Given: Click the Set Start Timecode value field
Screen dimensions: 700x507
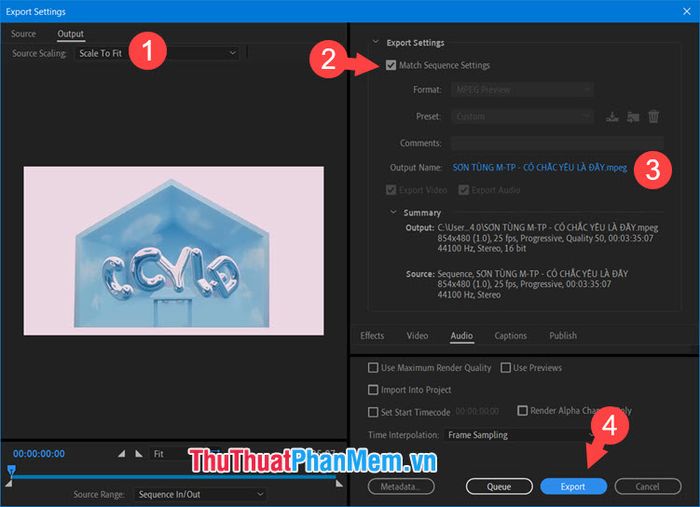Looking at the screenshot, I should tap(477, 411).
